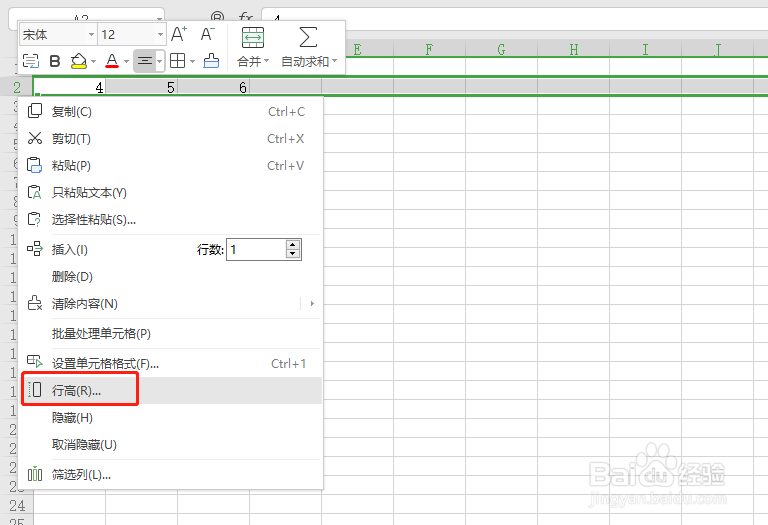Choose 插入(I) to insert rows
Screen dimensions: 768x525
[70, 250]
